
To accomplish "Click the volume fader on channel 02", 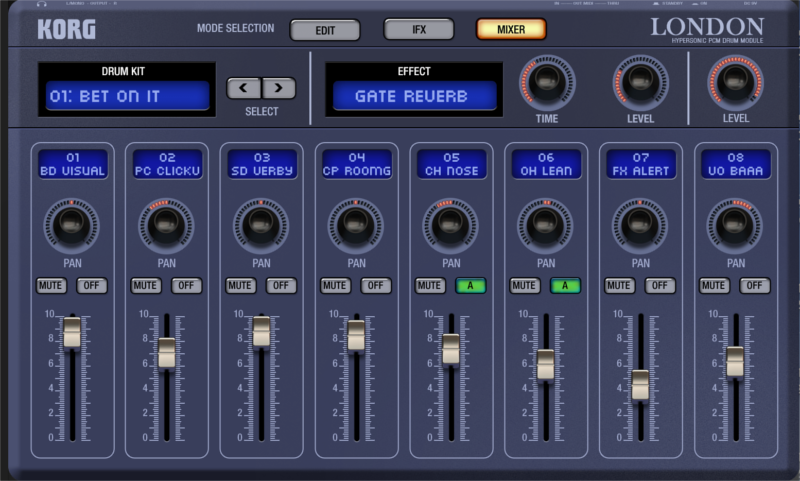I will tap(166, 352).
